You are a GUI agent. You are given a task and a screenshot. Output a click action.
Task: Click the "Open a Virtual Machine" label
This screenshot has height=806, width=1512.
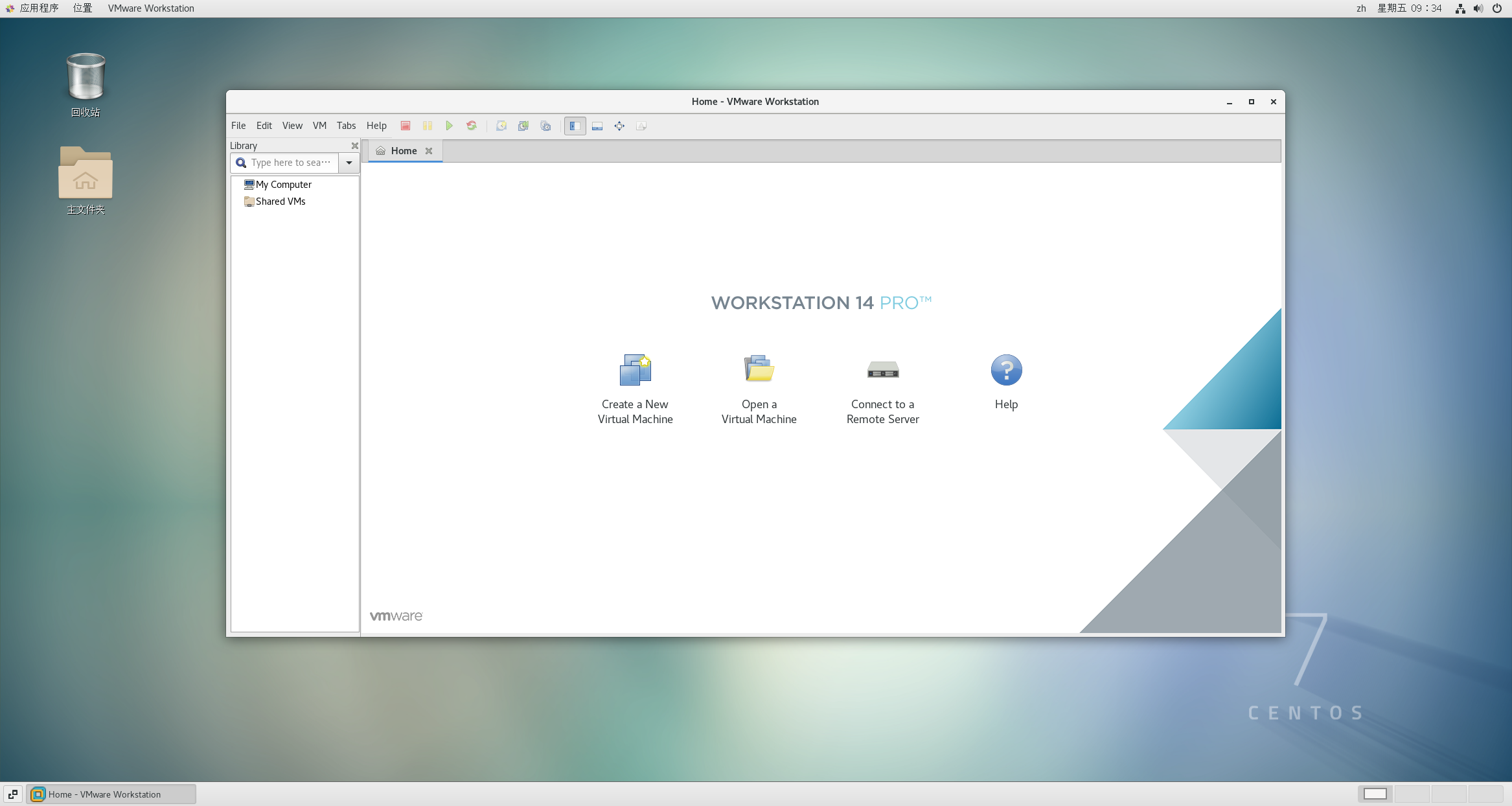pos(759,412)
